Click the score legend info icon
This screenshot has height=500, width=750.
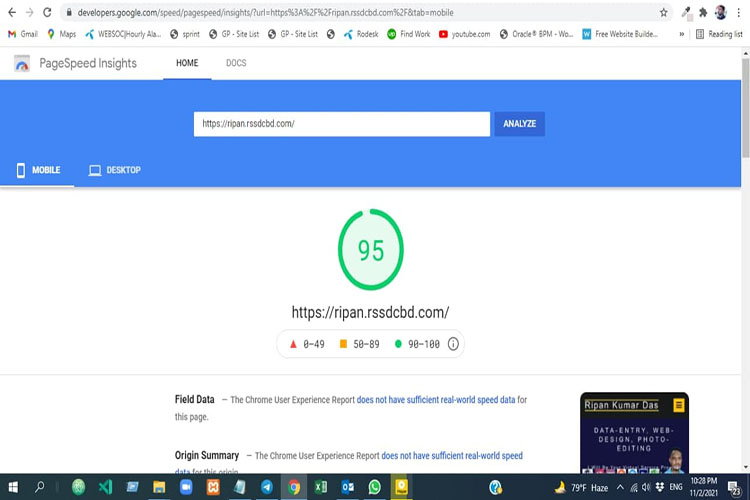pyautogui.click(x=453, y=344)
